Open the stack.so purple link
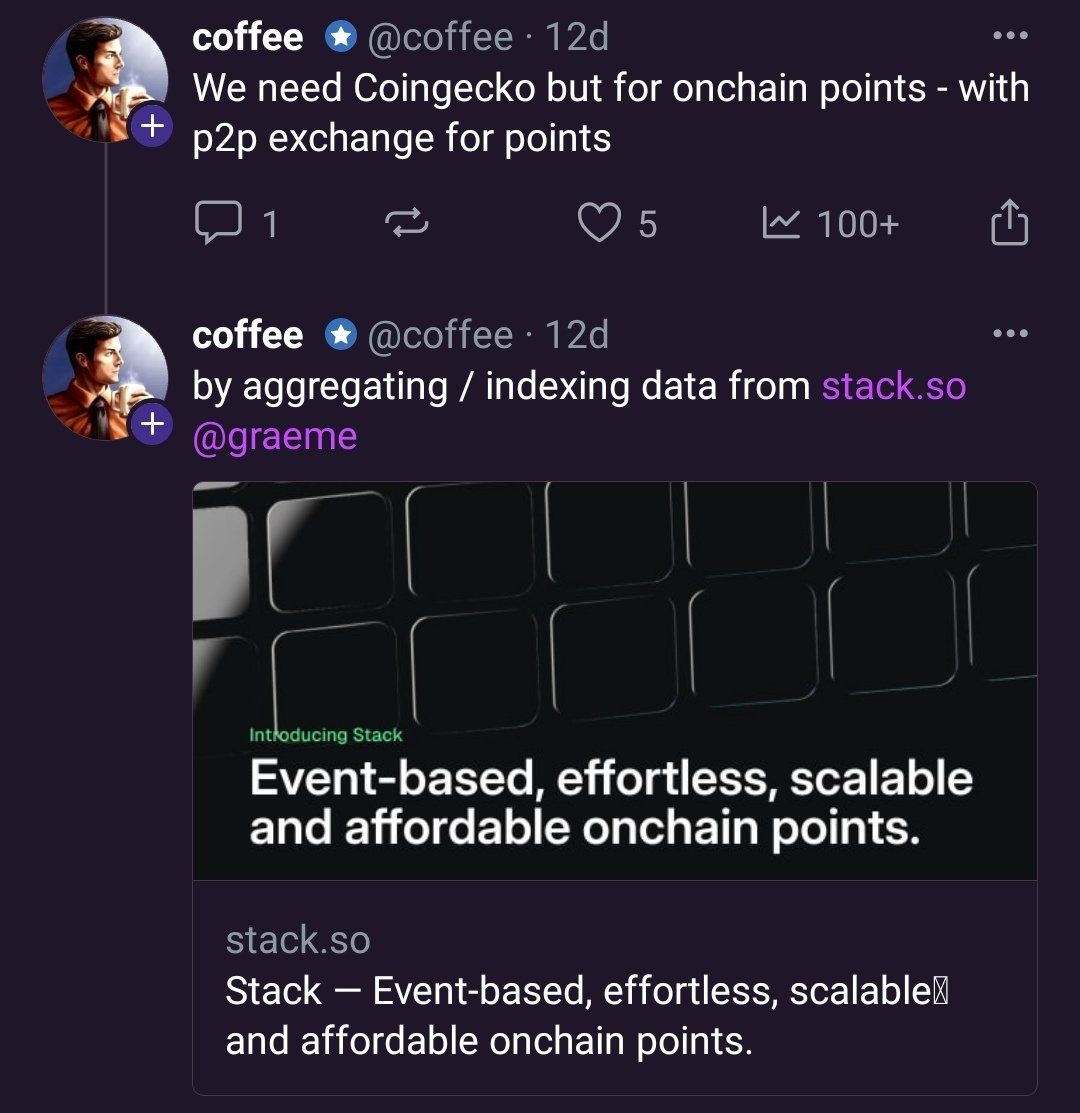 pos(894,386)
